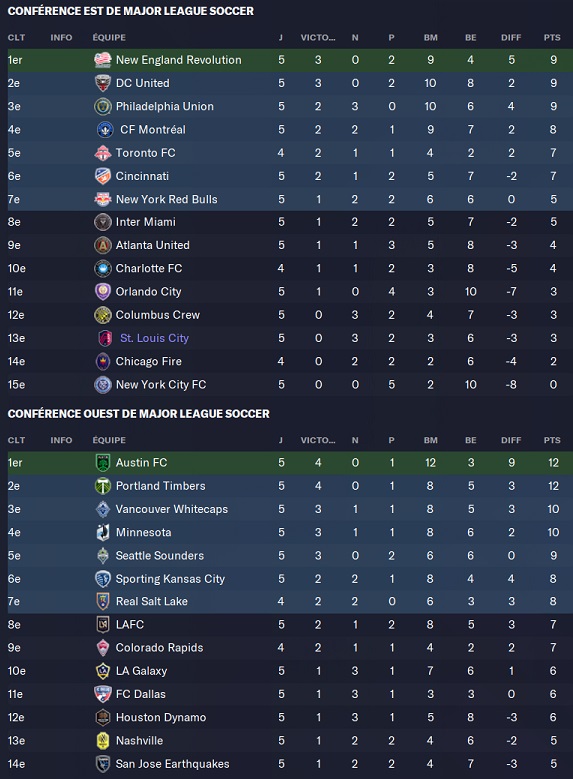Select the New York City FC row
This screenshot has width=573, height=779.
coord(290,385)
